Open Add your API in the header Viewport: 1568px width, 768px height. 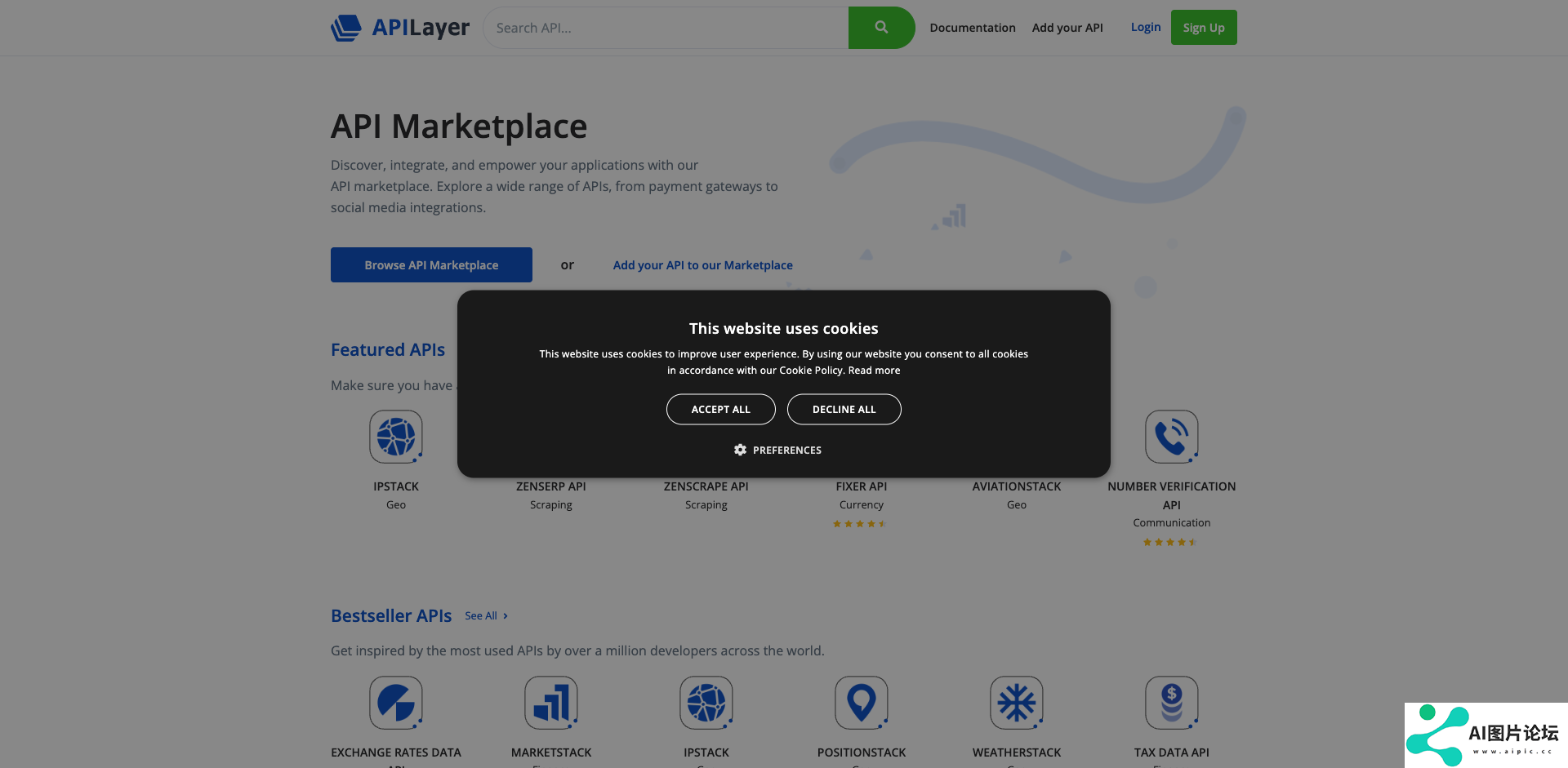1067,28
